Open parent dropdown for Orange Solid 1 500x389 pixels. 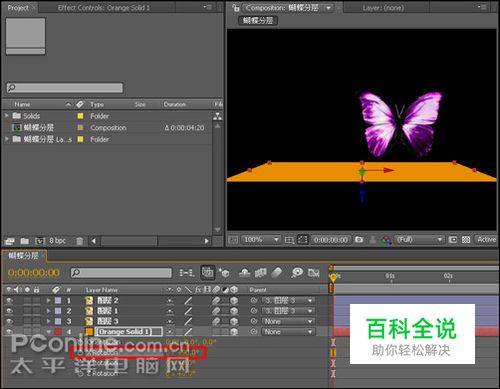[x=288, y=332]
